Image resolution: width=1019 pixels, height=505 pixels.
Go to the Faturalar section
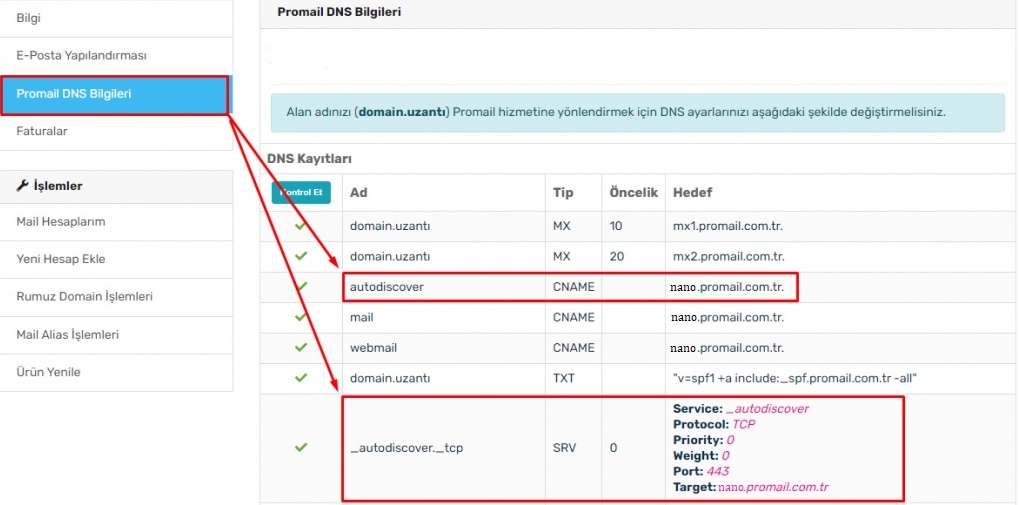coord(42,131)
